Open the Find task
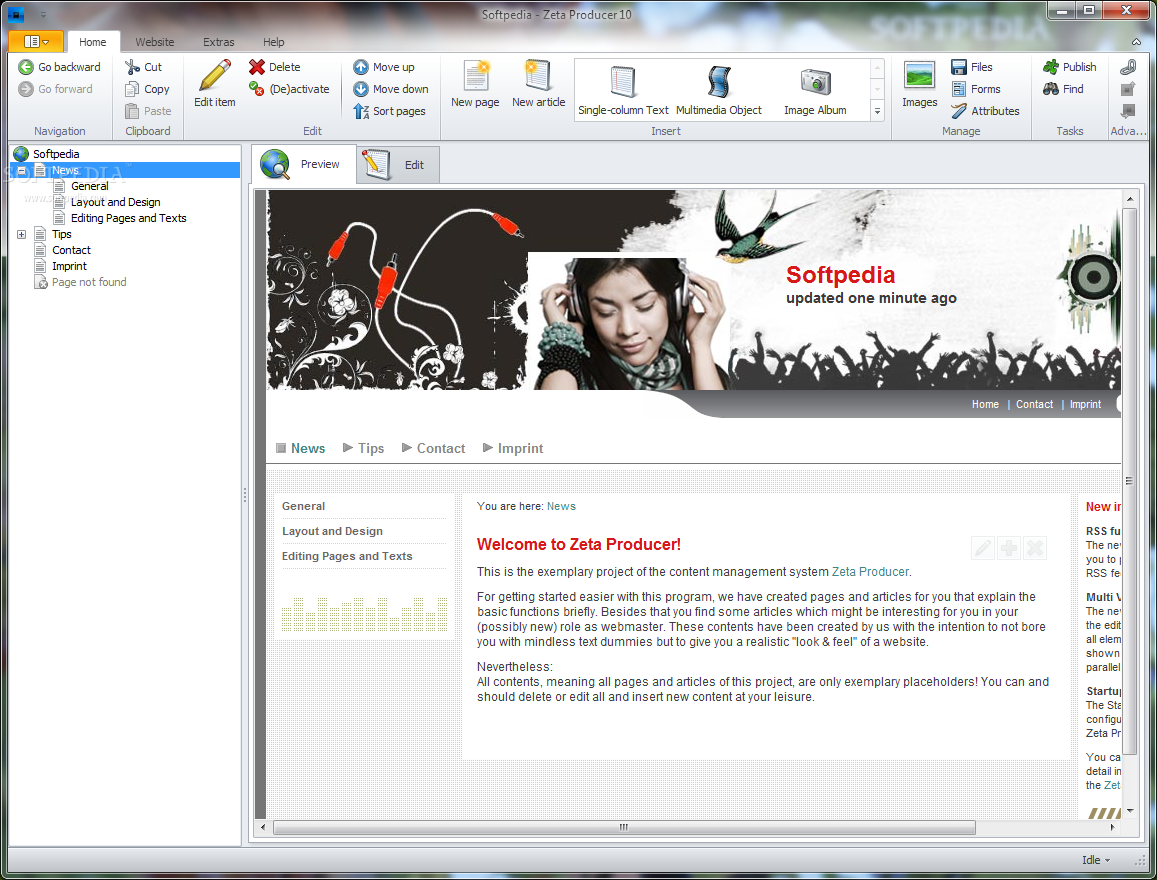 (1063, 89)
